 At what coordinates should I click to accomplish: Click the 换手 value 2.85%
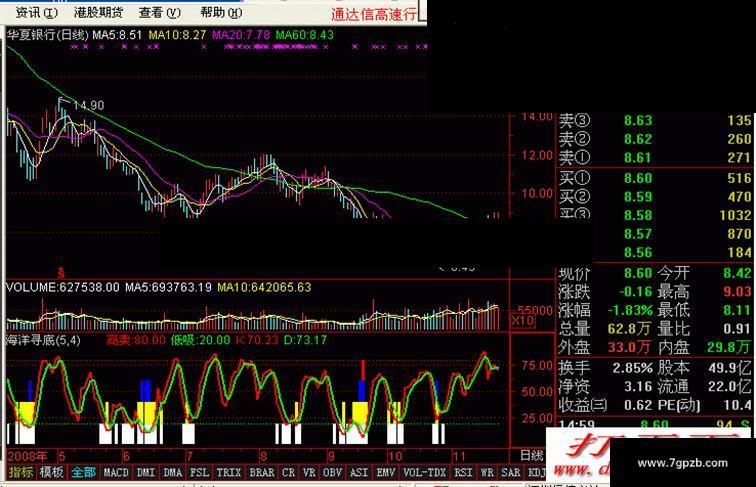point(633,368)
